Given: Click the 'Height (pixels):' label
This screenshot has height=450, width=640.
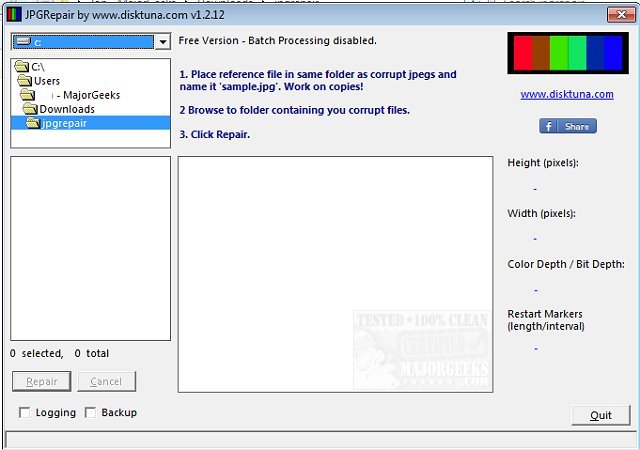Looking at the screenshot, I should [x=543, y=163].
